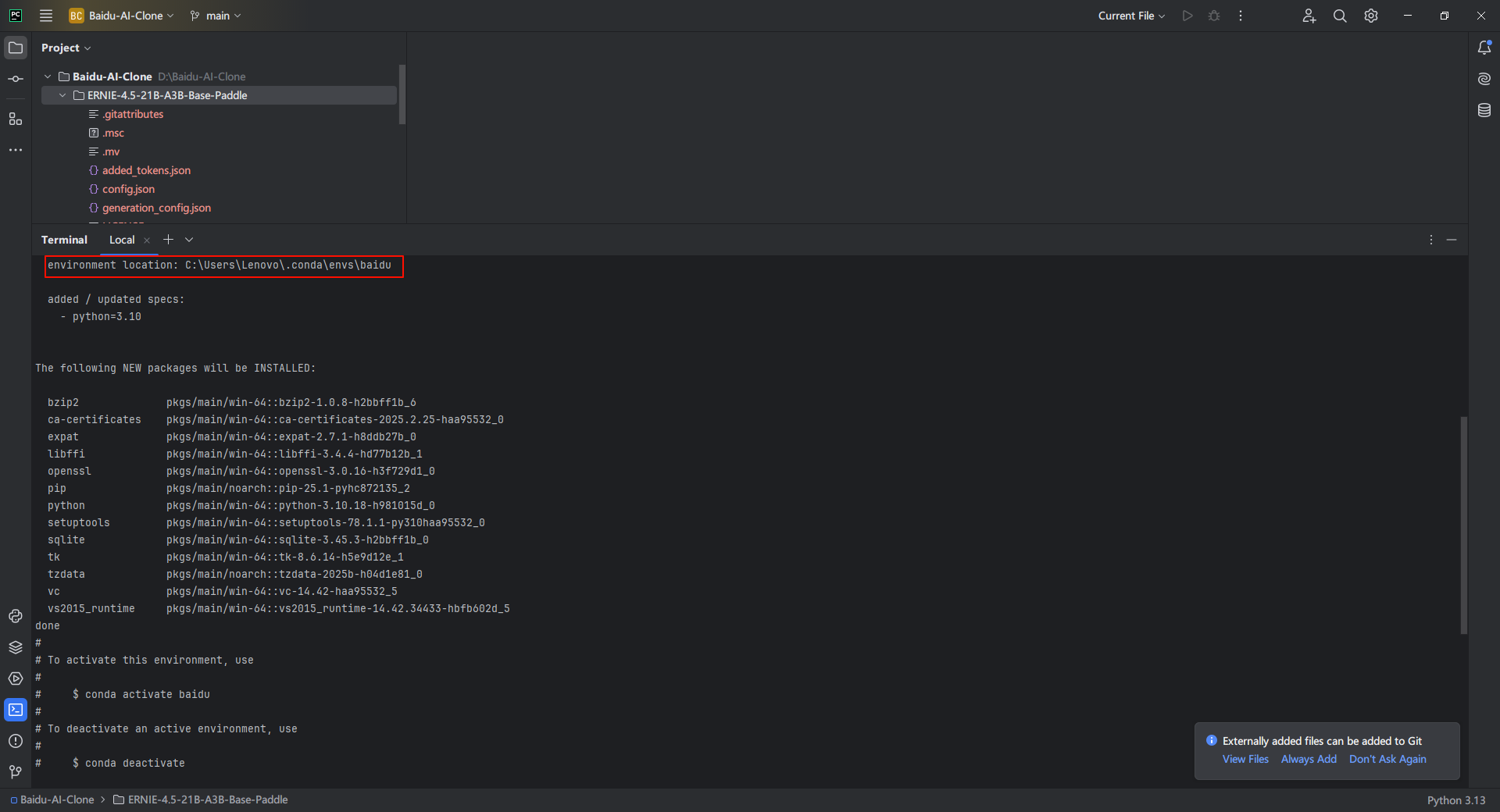1500x812 pixels.
Task: Click the 'python=3.10' terminal line
Action: click(107, 316)
